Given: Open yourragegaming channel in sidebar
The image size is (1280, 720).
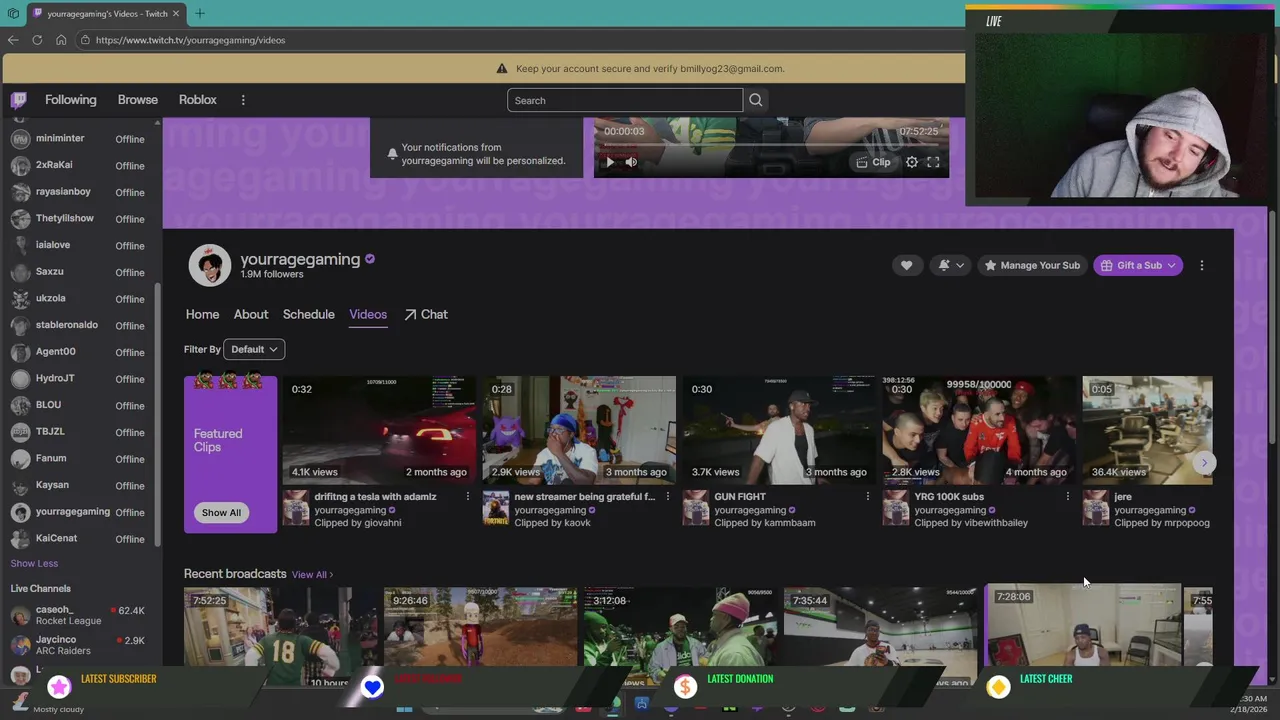Looking at the screenshot, I should click(x=80, y=512).
